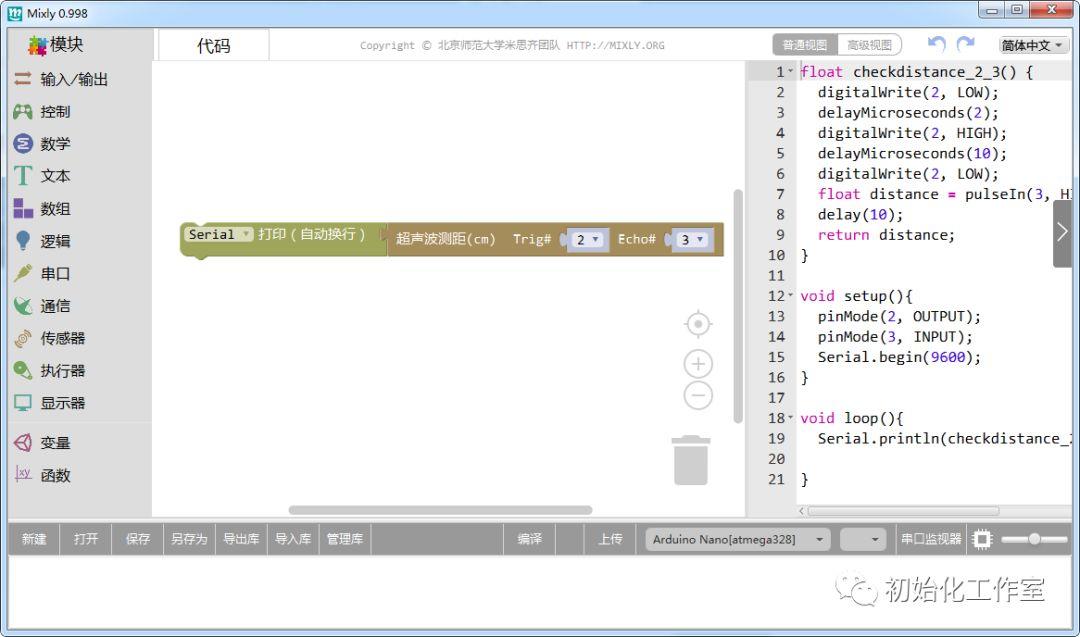Click the chip icon beside serial monitor

click(x=982, y=539)
